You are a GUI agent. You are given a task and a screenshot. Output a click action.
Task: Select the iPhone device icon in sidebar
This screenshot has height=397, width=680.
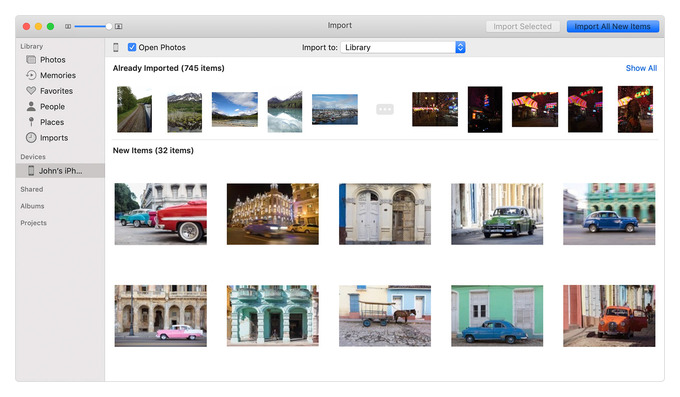31,171
